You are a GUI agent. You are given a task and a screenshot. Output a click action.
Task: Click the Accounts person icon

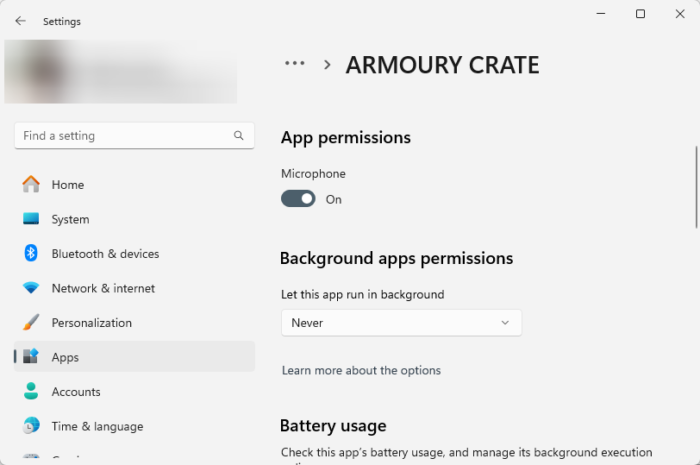coord(31,392)
